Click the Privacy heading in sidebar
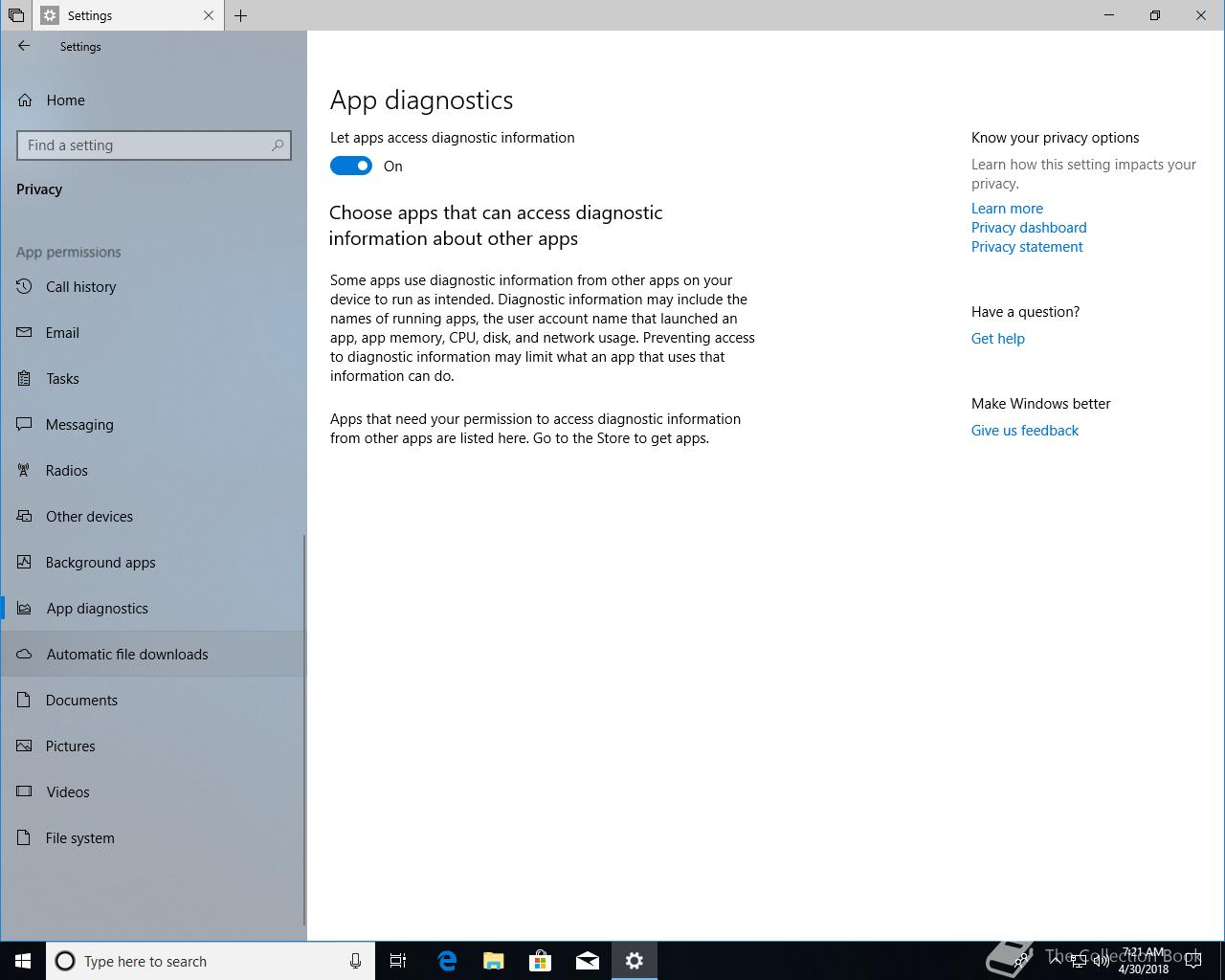 39,189
